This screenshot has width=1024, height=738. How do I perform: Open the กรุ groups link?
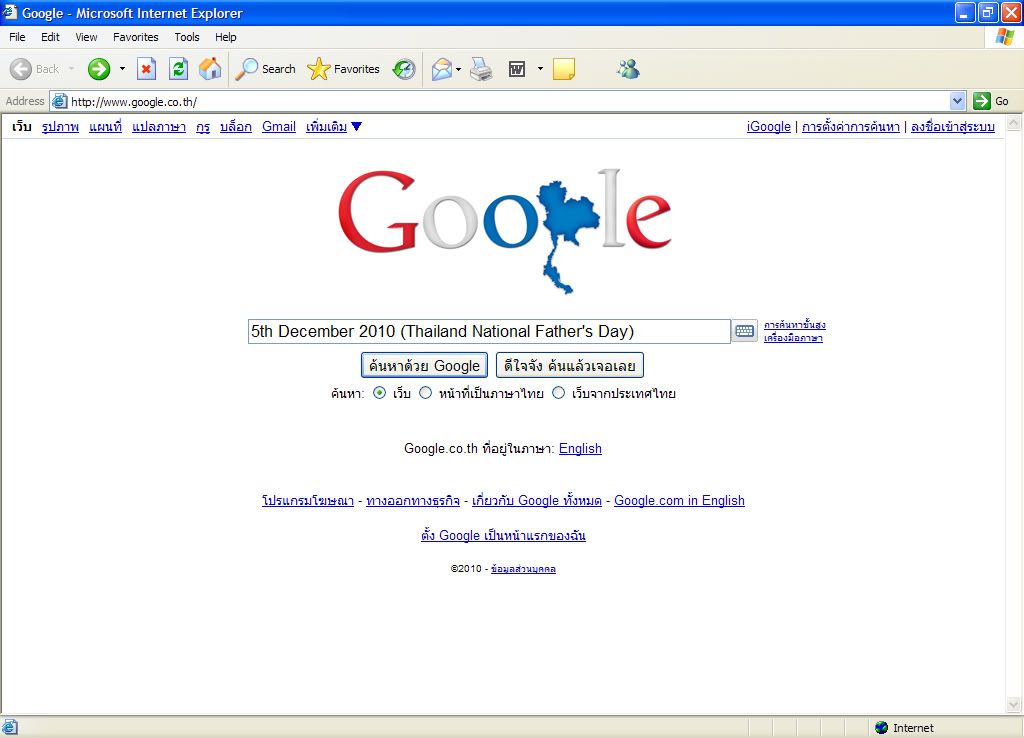(203, 127)
